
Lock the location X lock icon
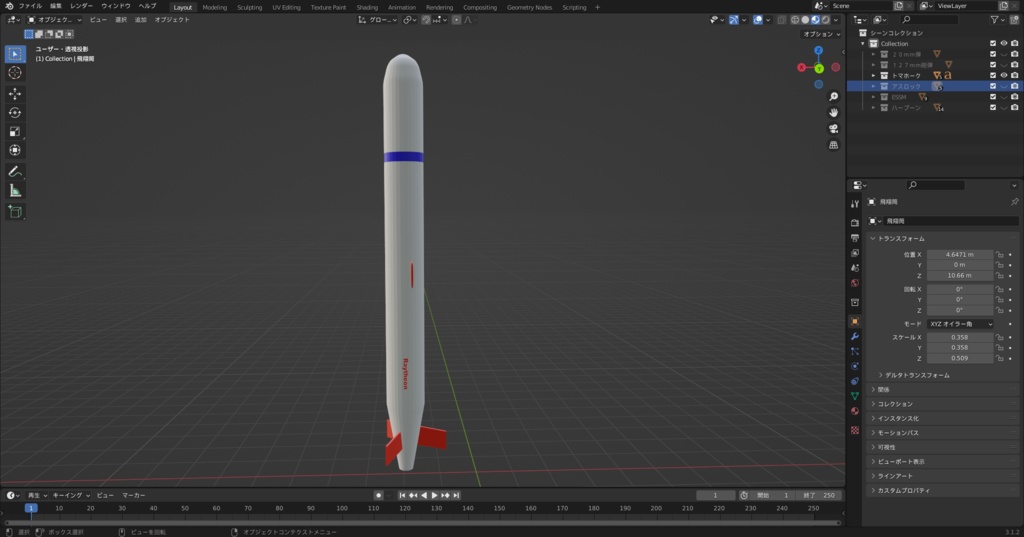click(1000, 255)
